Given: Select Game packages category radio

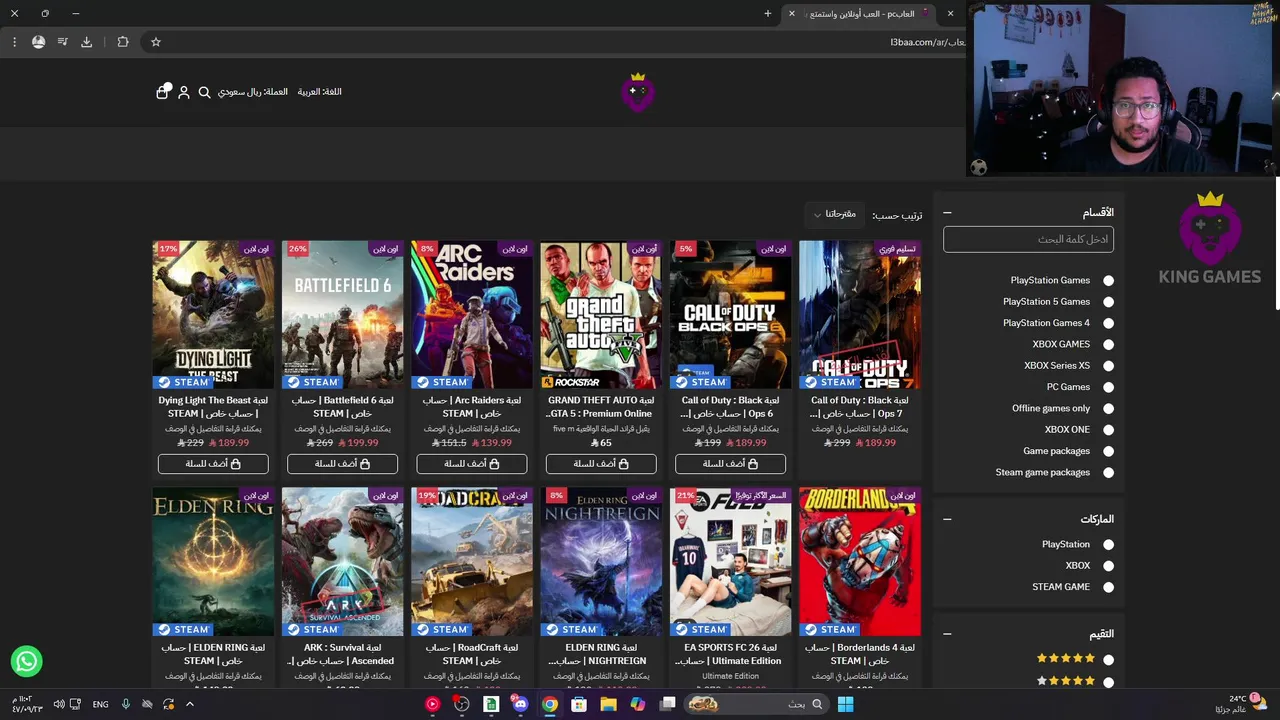Looking at the screenshot, I should point(1108,451).
